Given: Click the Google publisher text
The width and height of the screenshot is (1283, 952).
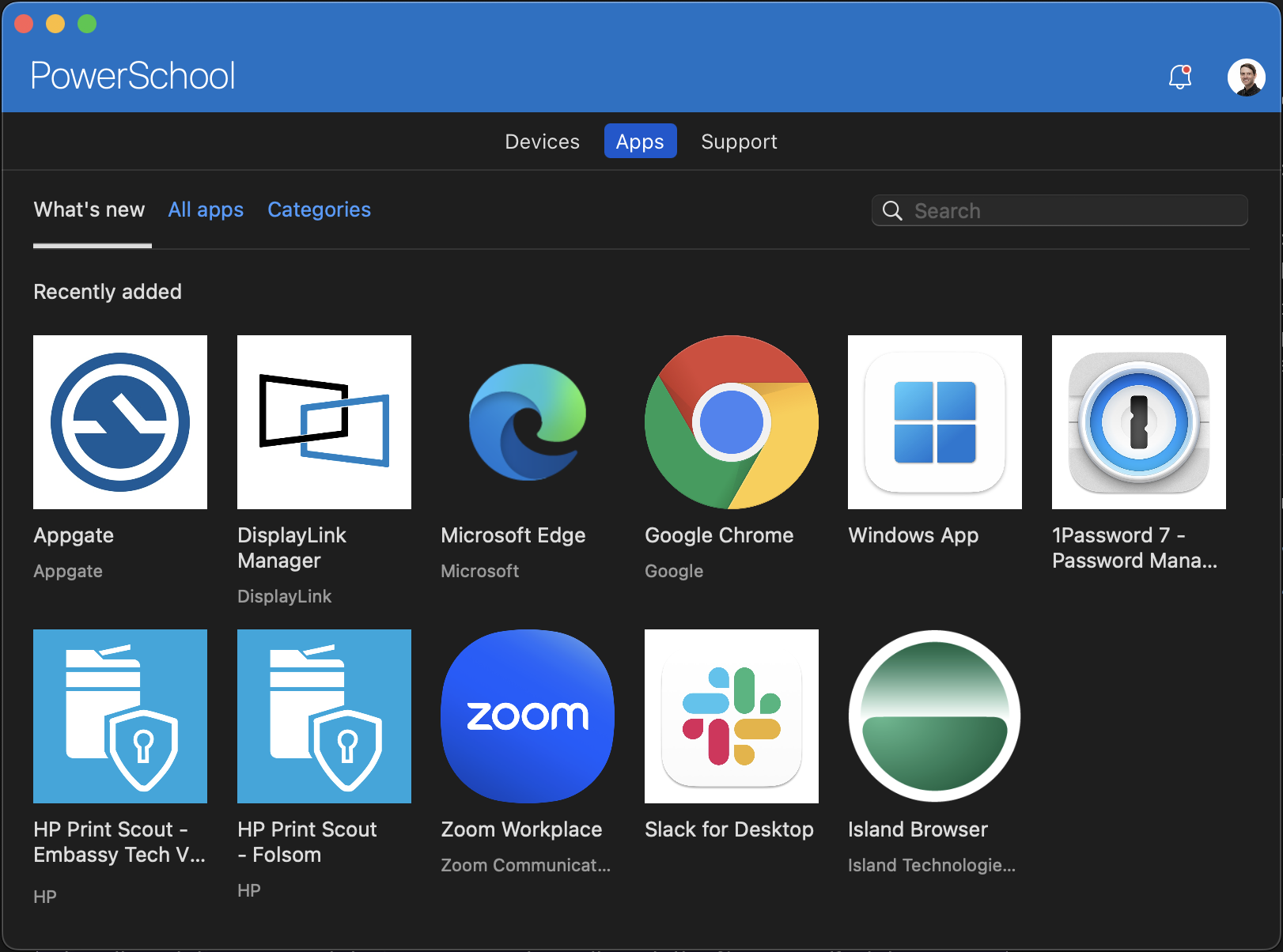Looking at the screenshot, I should (x=674, y=571).
